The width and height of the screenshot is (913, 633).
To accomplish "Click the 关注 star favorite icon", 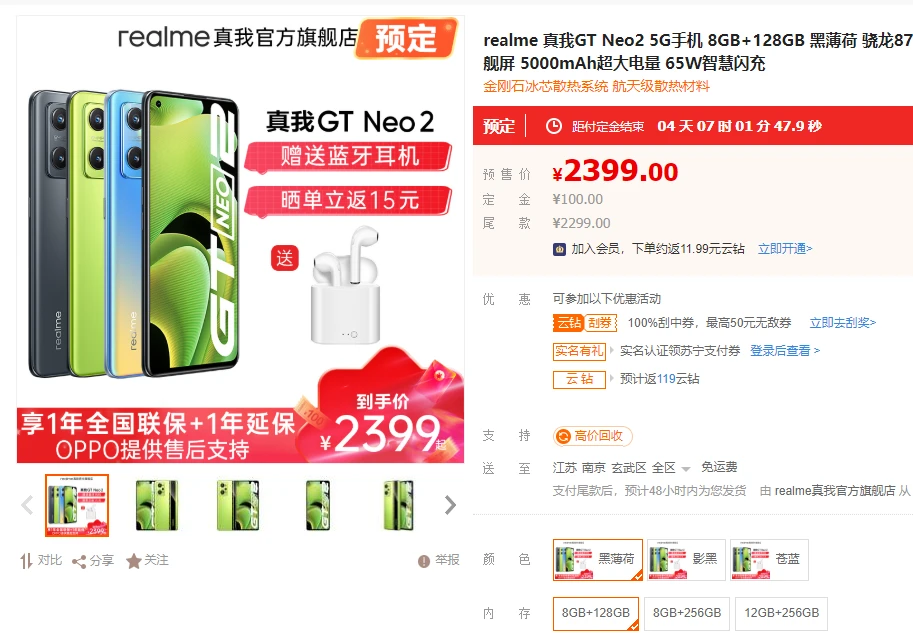I will (x=134, y=562).
